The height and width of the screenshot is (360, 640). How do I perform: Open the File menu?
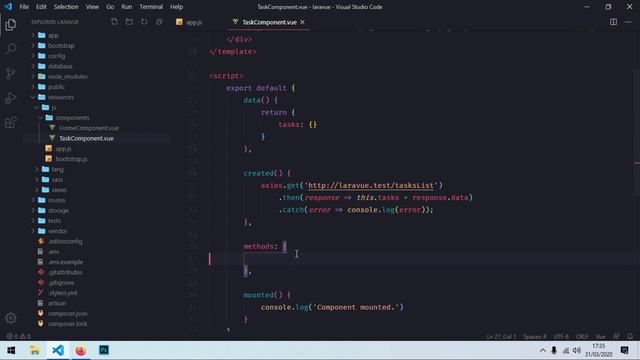coord(24,7)
